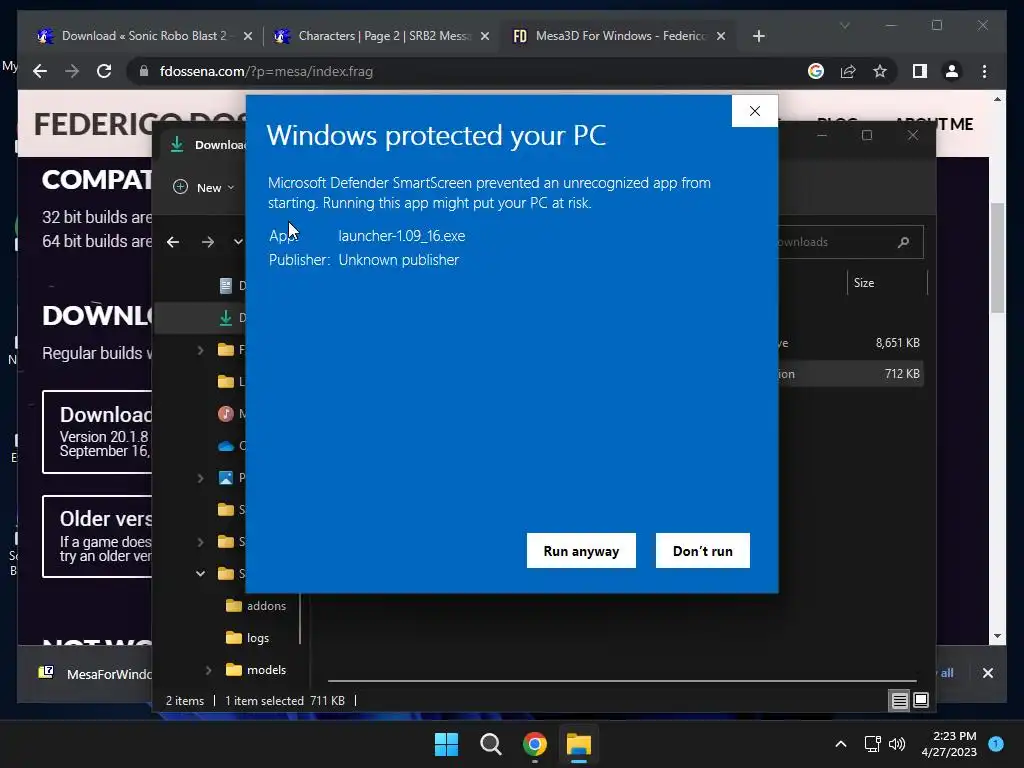This screenshot has width=1024, height=768.
Task: Go back in File Explorer
Action: point(173,242)
